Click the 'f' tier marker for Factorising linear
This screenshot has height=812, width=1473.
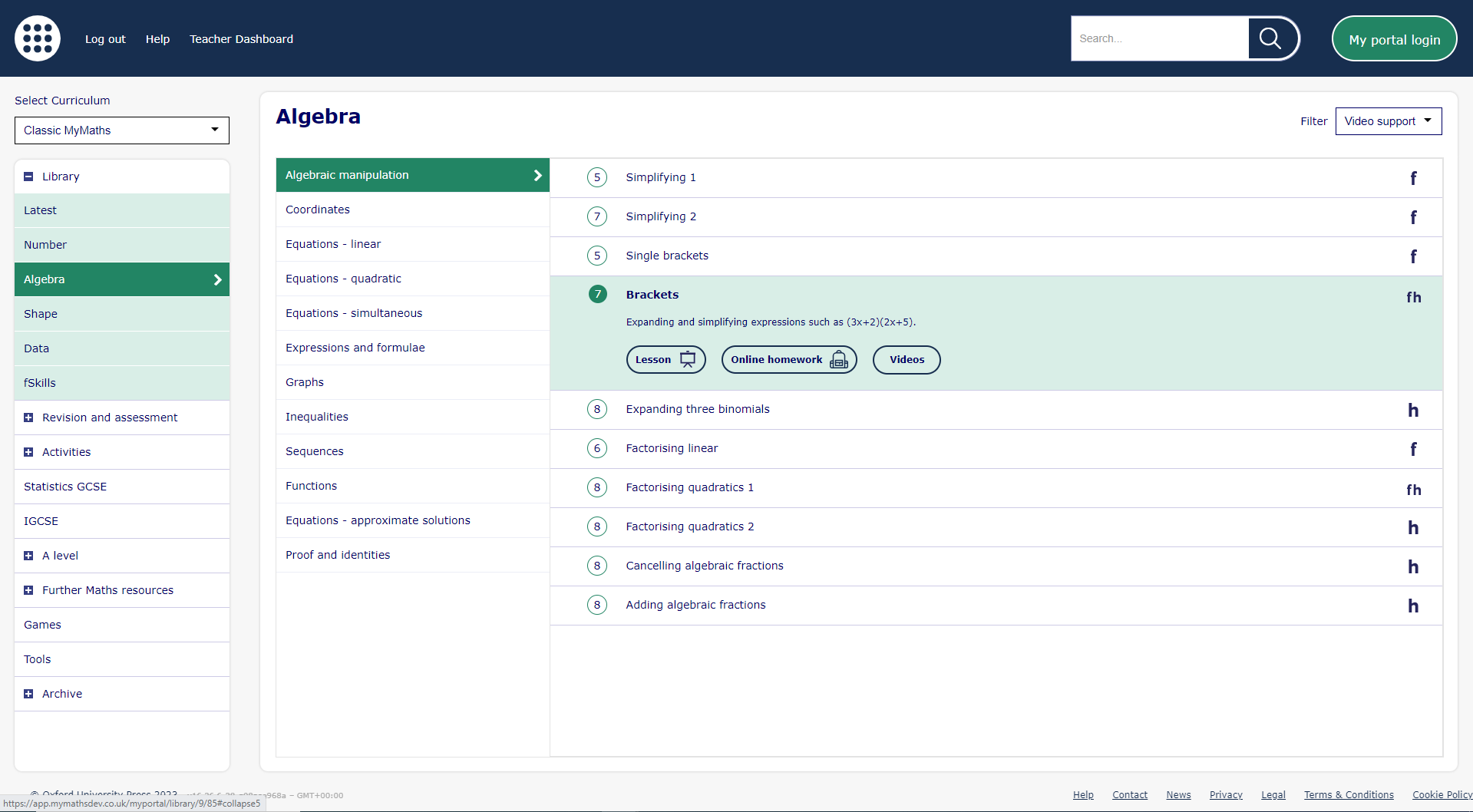[1413, 449]
